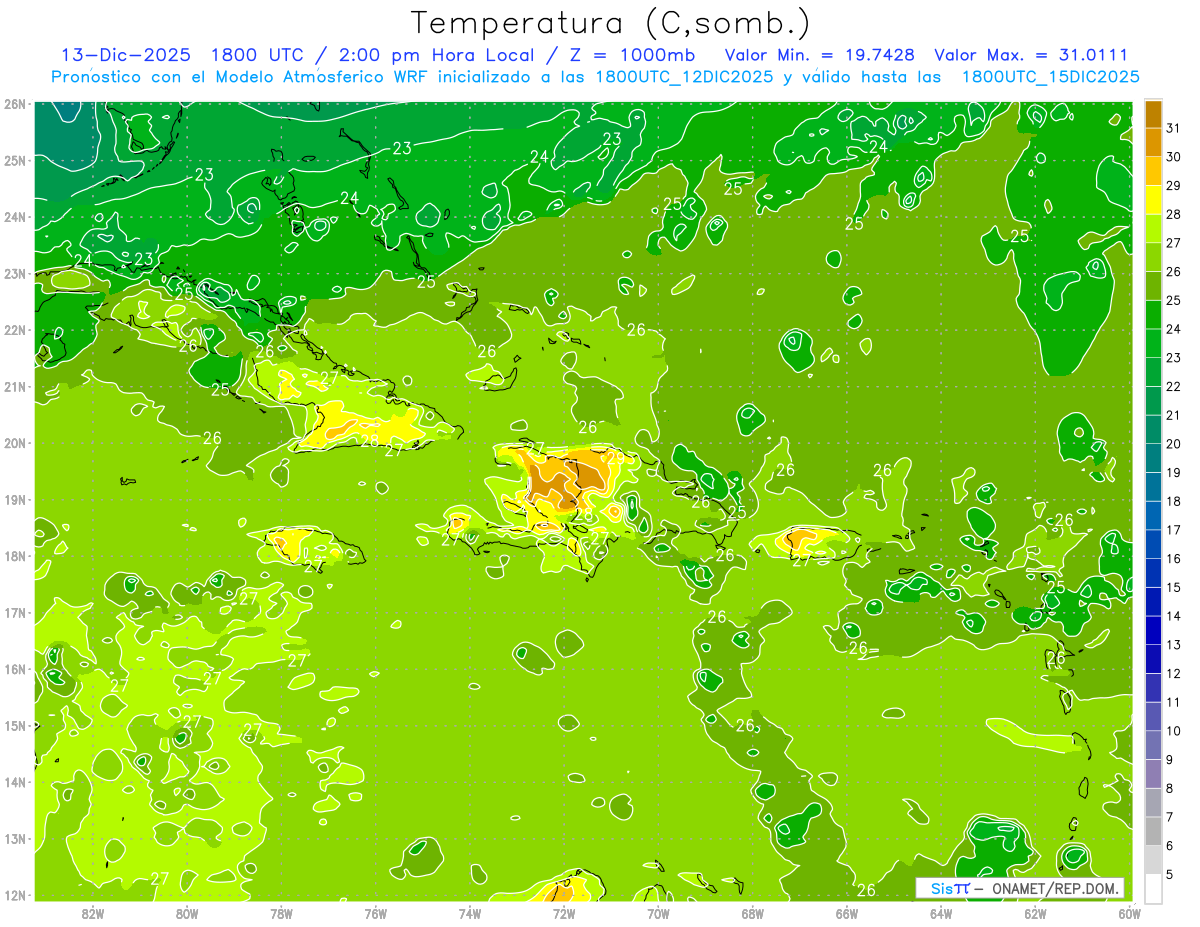Click the WRF forecast description line
The height and width of the screenshot is (927, 1200).
[596, 77]
